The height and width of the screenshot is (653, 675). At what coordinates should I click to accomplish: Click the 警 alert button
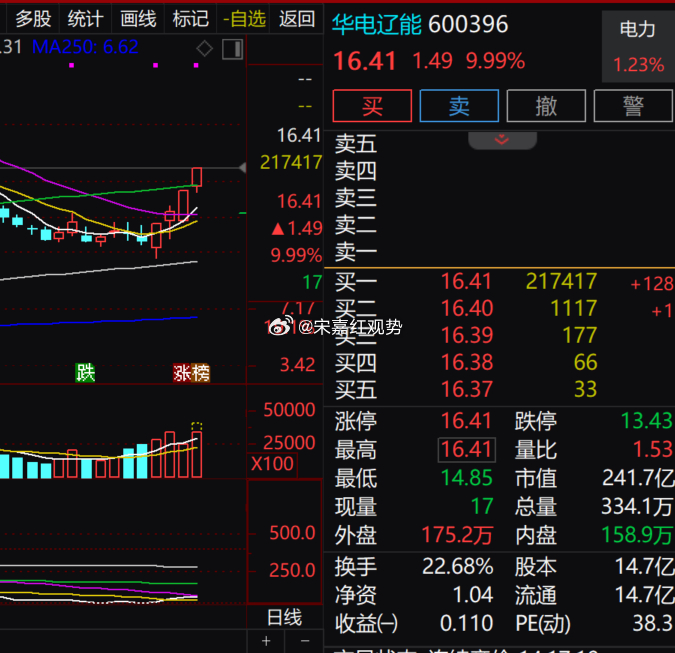click(x=633, y=106)
